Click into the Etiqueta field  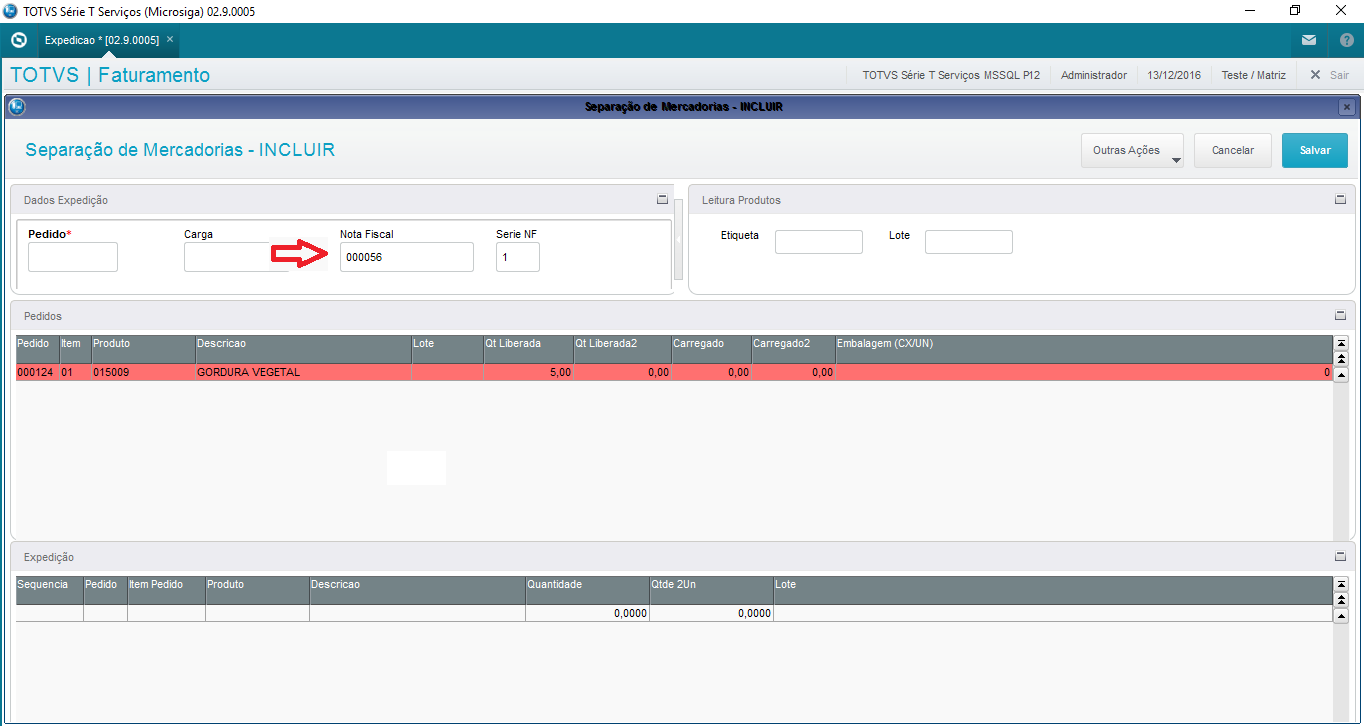tap(818, 242)
